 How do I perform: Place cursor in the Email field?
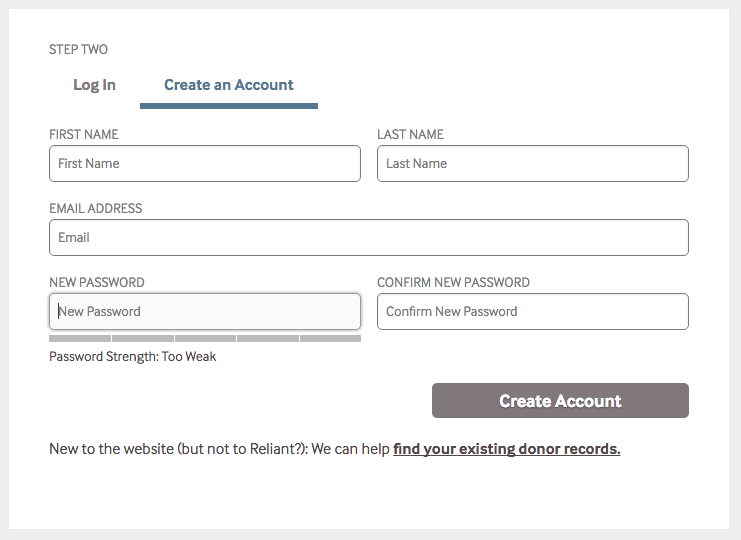(x=368, y=238)
